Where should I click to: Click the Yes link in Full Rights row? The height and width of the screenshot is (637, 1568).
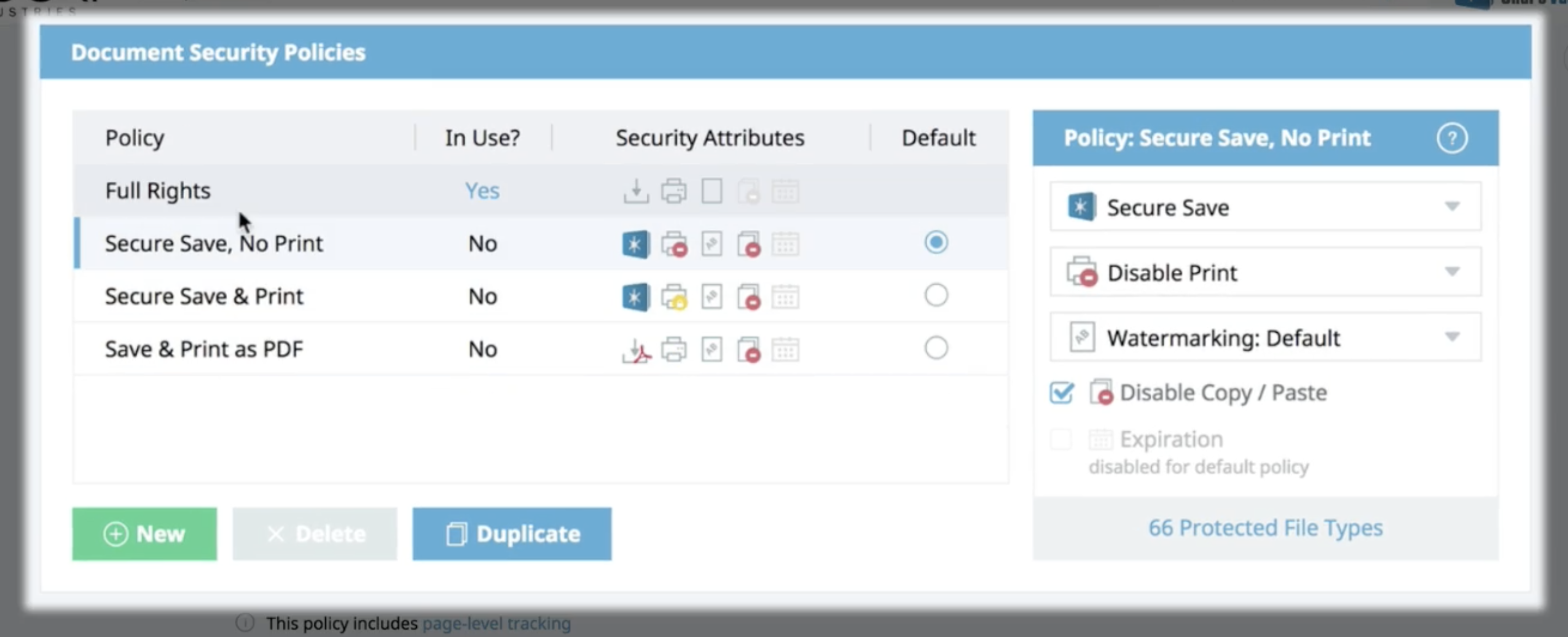tap(482, 191)
